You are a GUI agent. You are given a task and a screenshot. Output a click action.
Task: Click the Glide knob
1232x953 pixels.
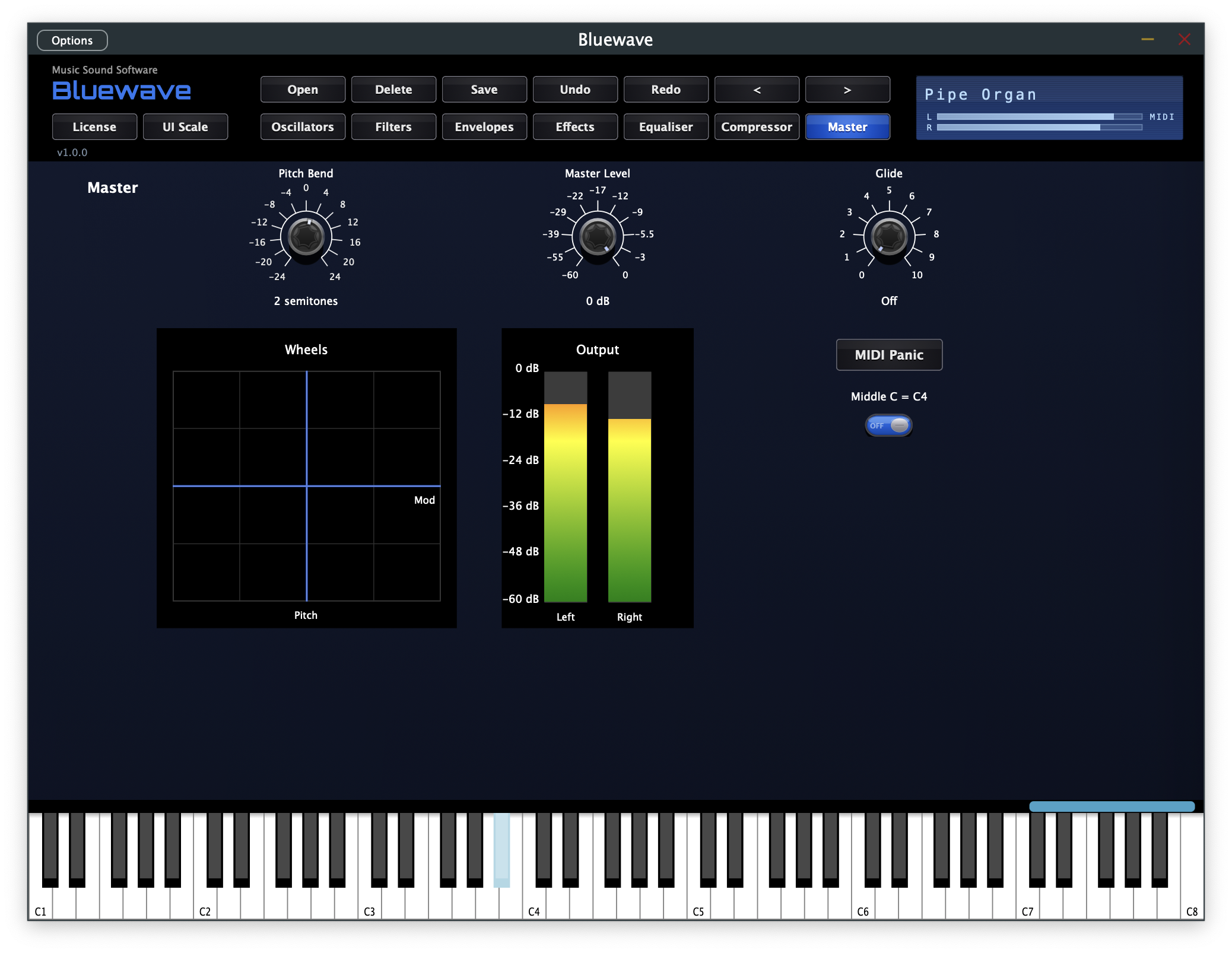point(889,236)
